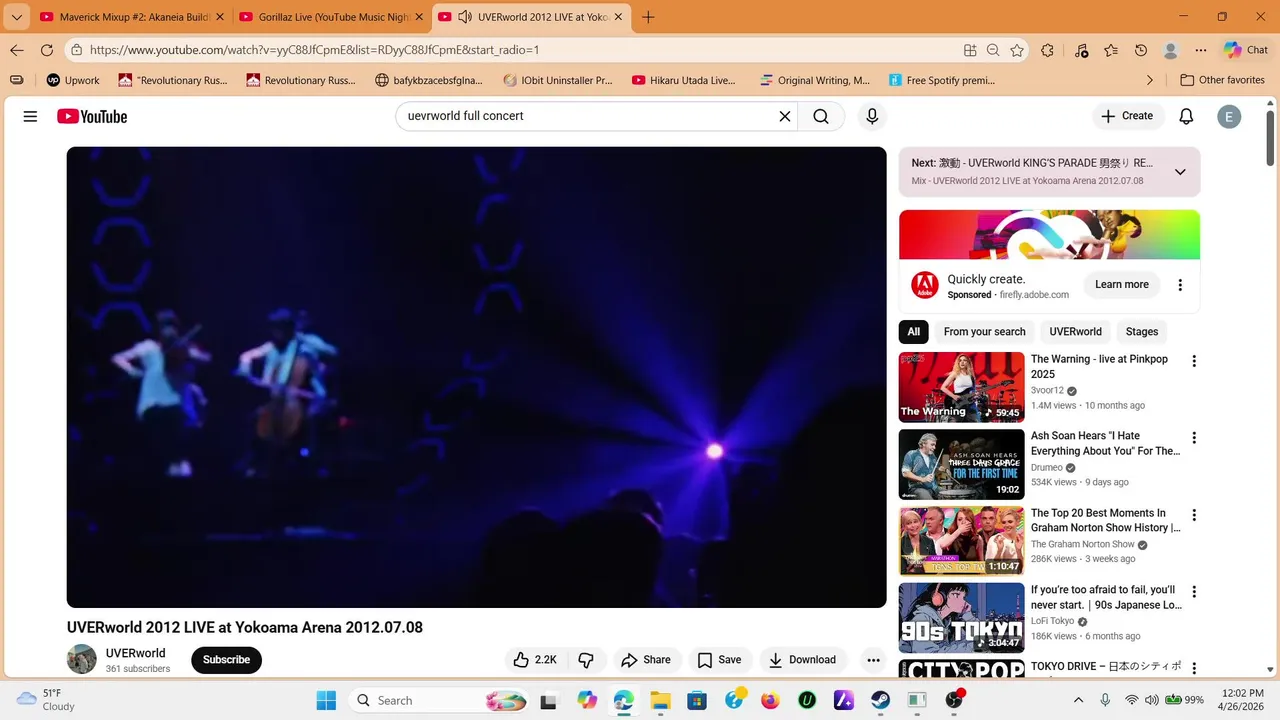Viewport: 1280px width, 720px height.
Task: Open YouTube notifications bell
Action: pos(1186,116)
